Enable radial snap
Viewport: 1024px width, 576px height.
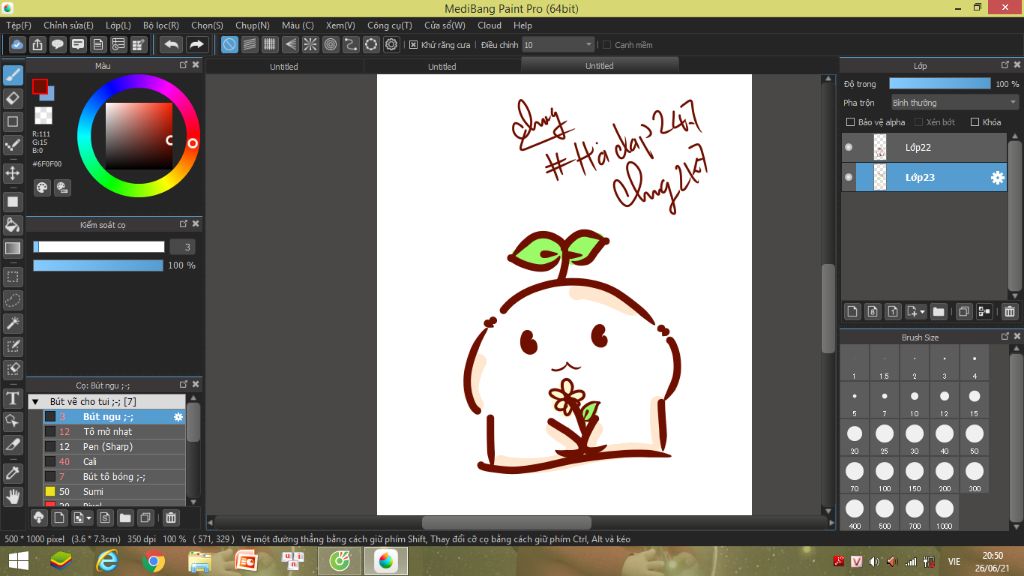pos(310,44)
